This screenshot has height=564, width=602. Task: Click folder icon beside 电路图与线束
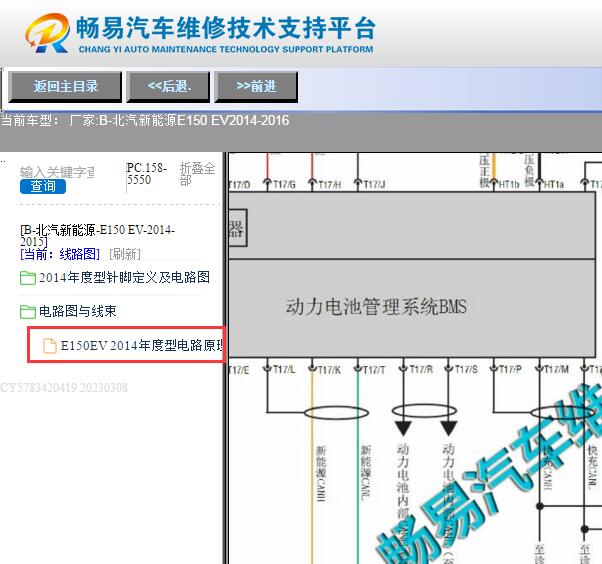tap(28, 311)
